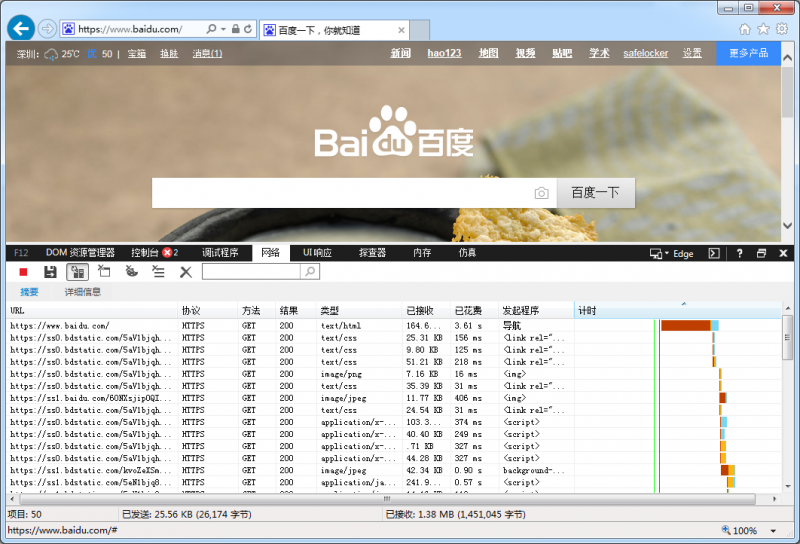The width and height of the screenshot is (800, 544).
Task: Open a new browser tab
Action: [x=419, y=30]
